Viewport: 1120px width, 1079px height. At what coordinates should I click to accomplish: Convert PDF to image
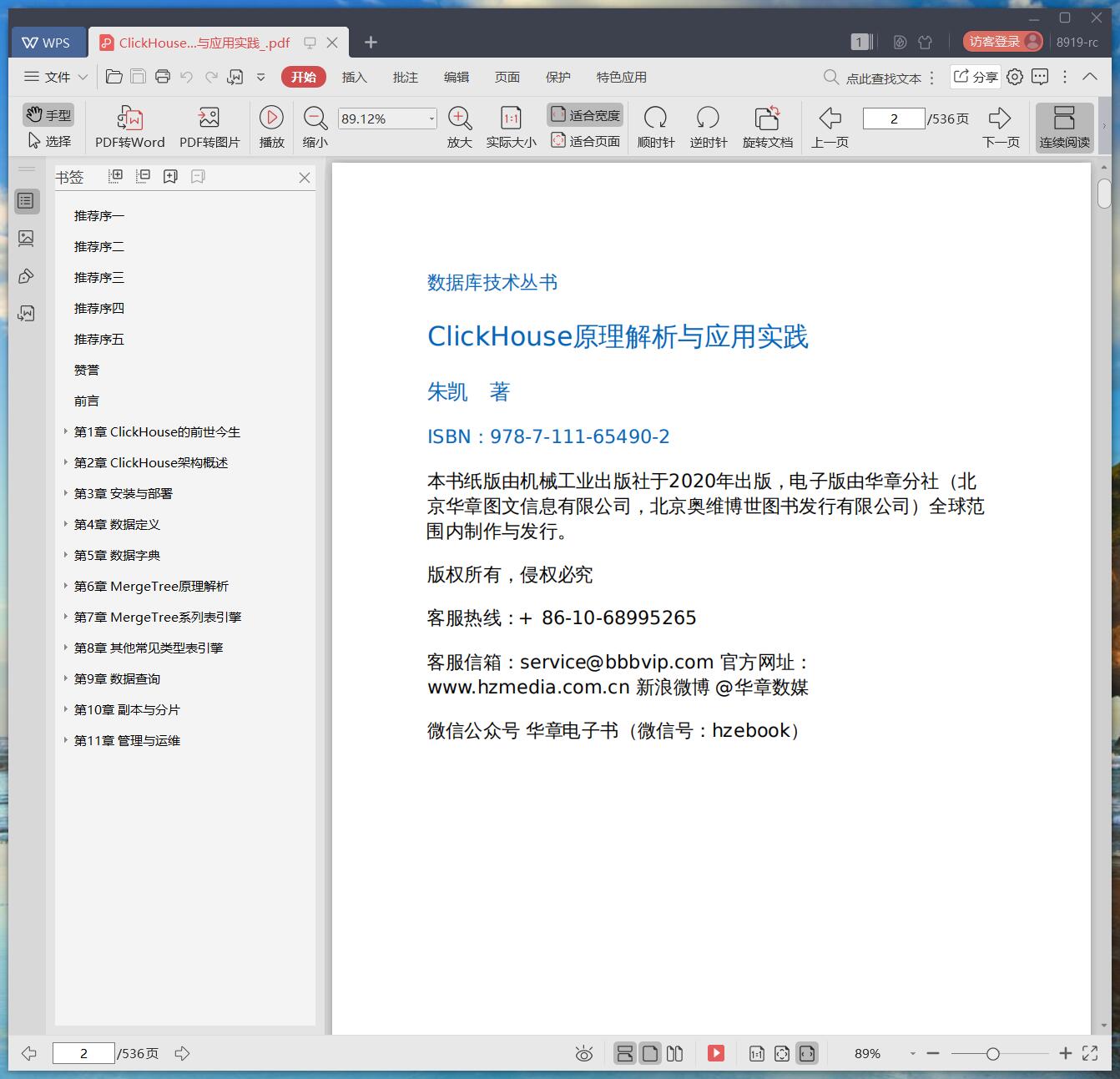pyautogui.click(x=209, y=127)
